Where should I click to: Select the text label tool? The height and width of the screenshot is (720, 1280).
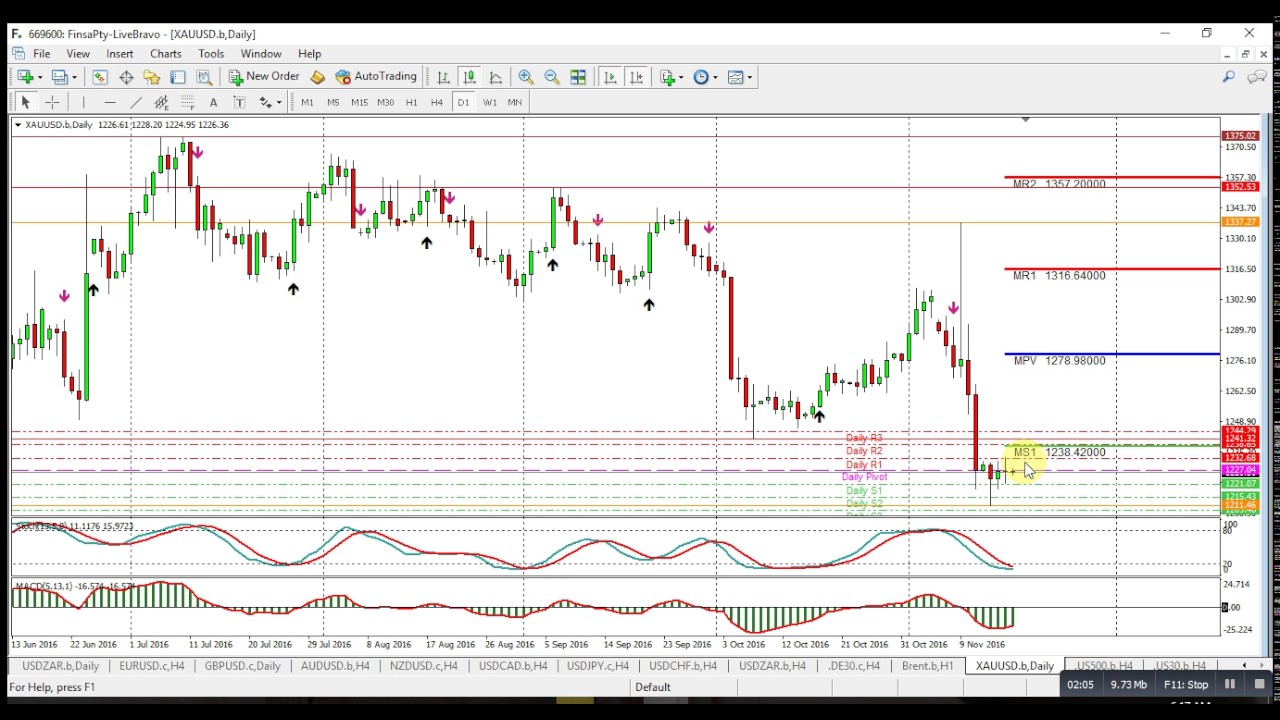(x=239, y=102)
